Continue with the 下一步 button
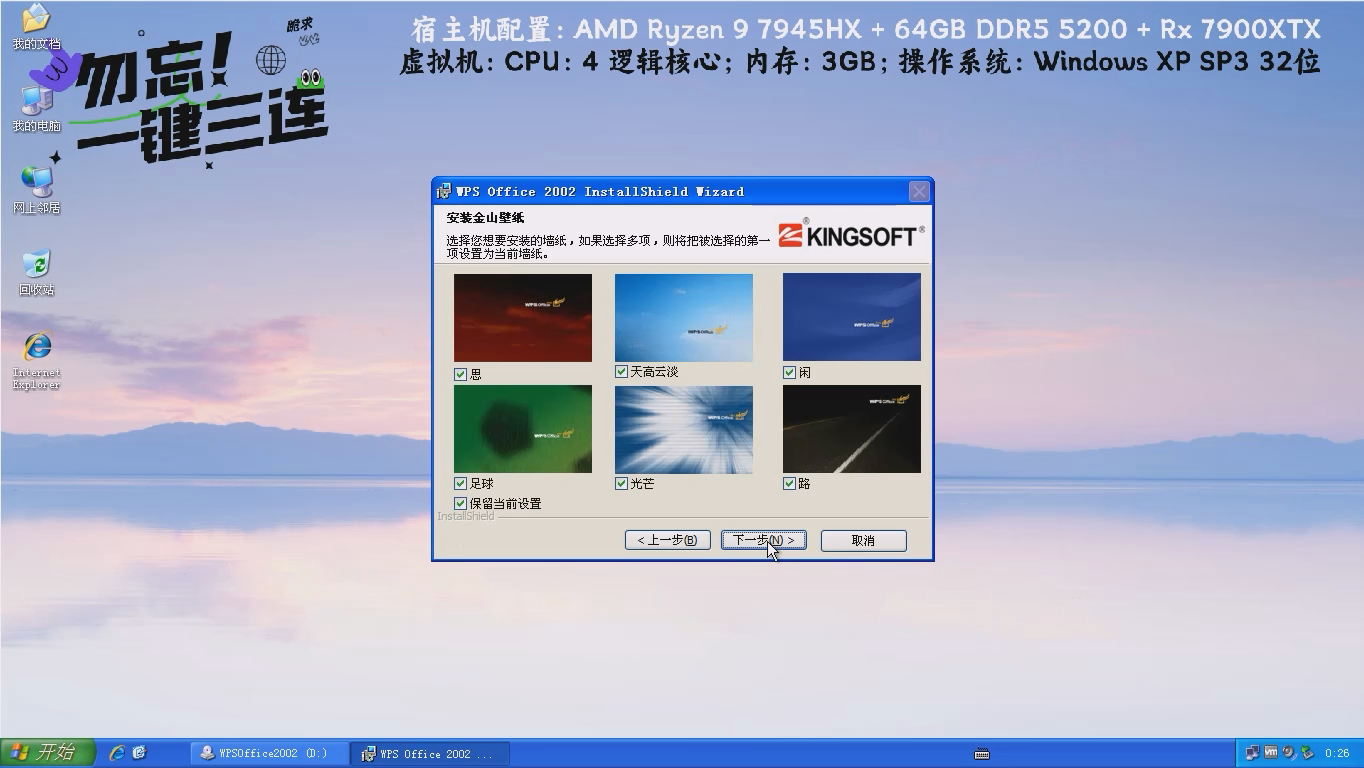Screen dimensions: 1364x768 764,540
